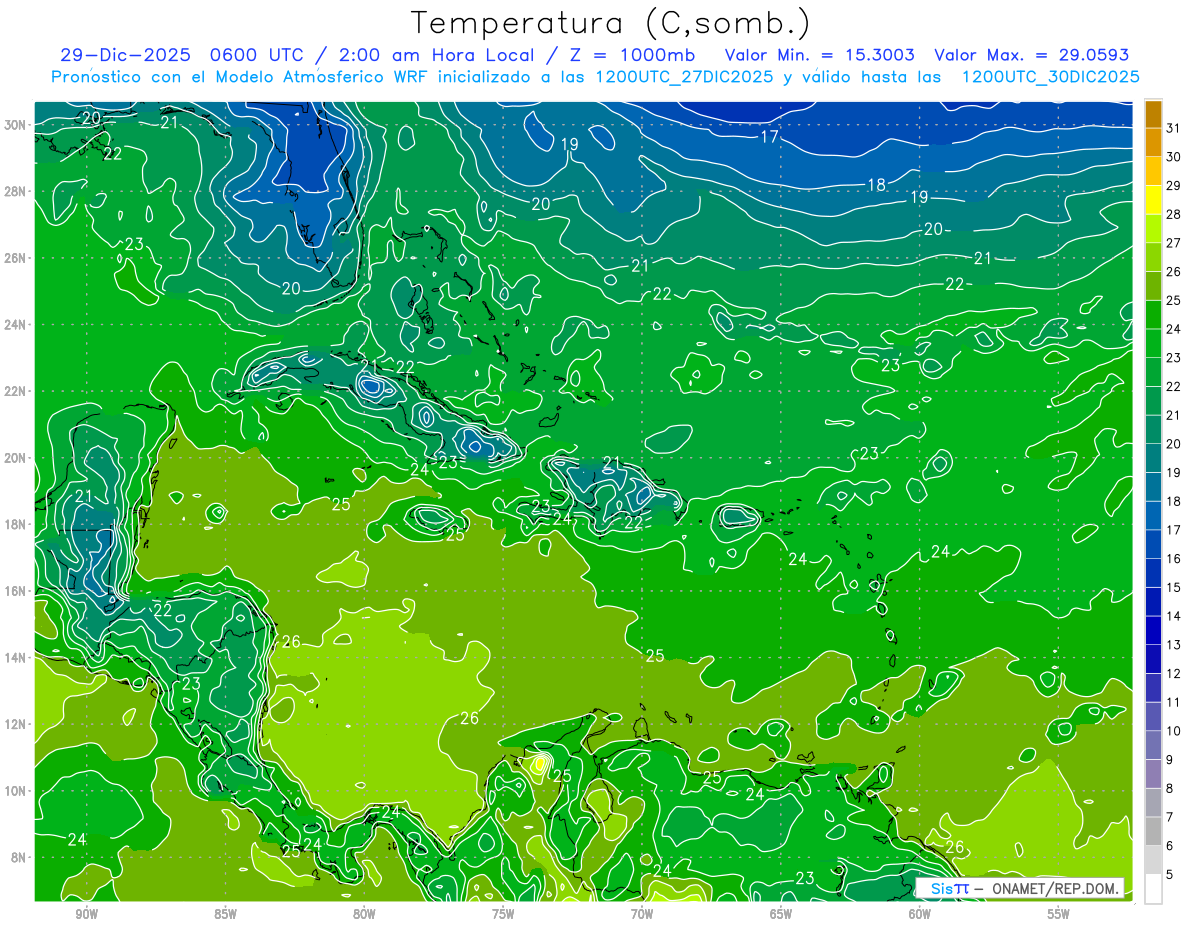Viewport: 1200px width, 927px height.
Task: Click the '12N' latitude axis label
Action: (x=17, y=724)
